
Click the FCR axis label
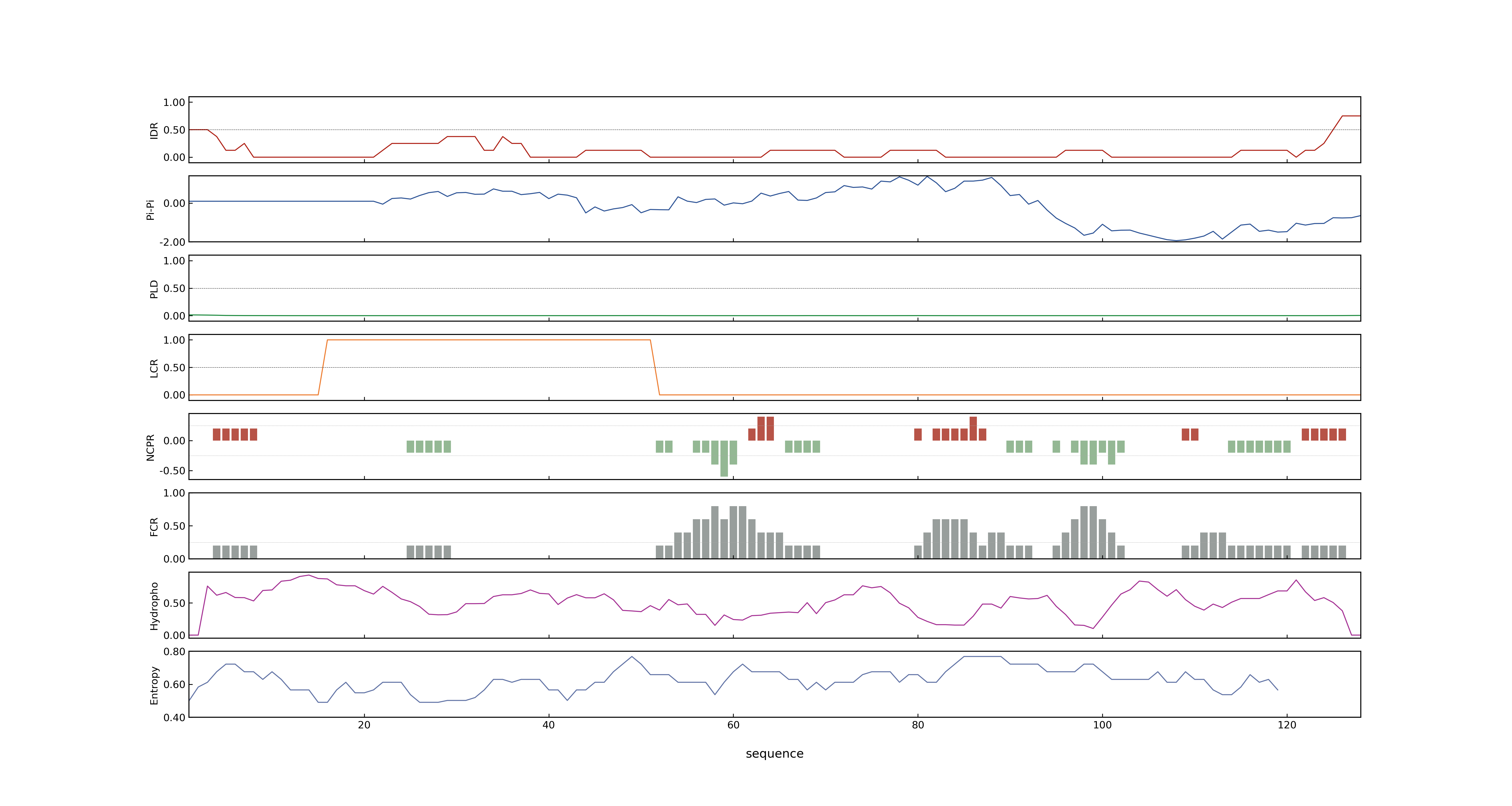pyautogui.click(x=154, y=526)
